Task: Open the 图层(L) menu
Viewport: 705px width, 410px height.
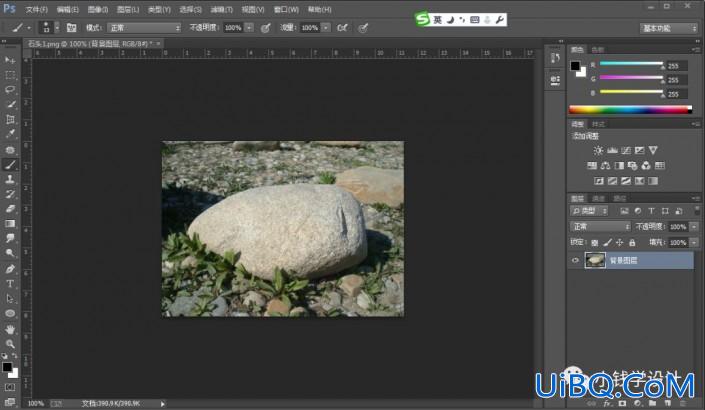Action: click(128, 9)
